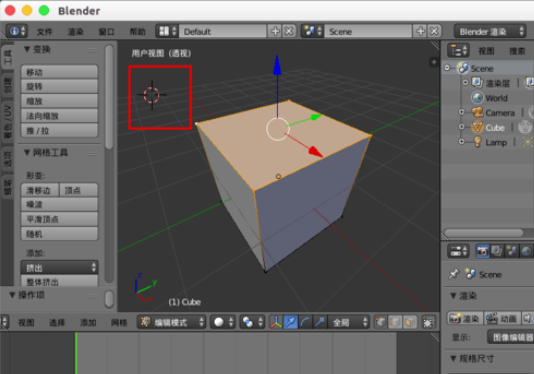Click the screen layout browse icon beside Default
The width and height of the screenshot is (534, 374).
click(x=167, y=31)
